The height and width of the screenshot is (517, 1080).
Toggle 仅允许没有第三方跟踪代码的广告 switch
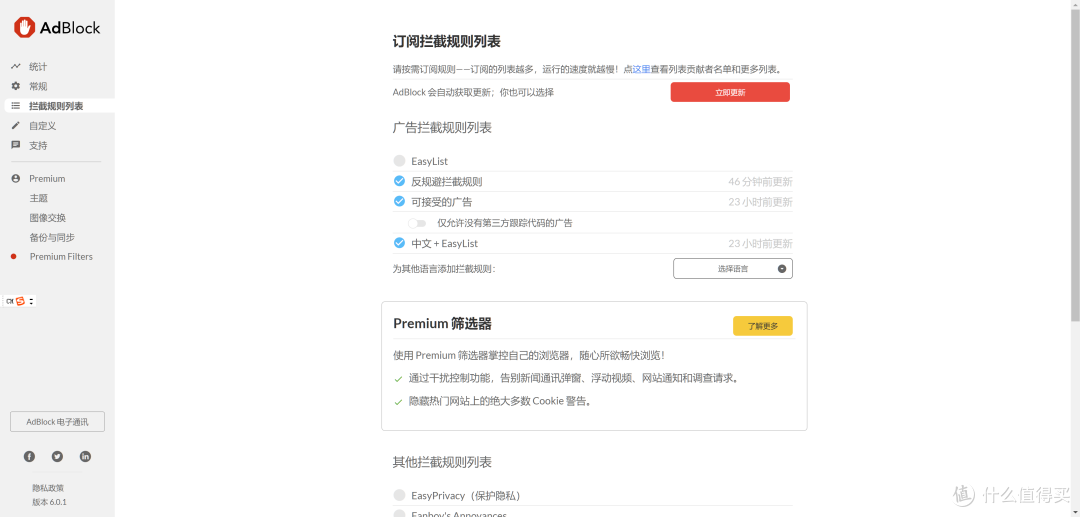(417, 223)
